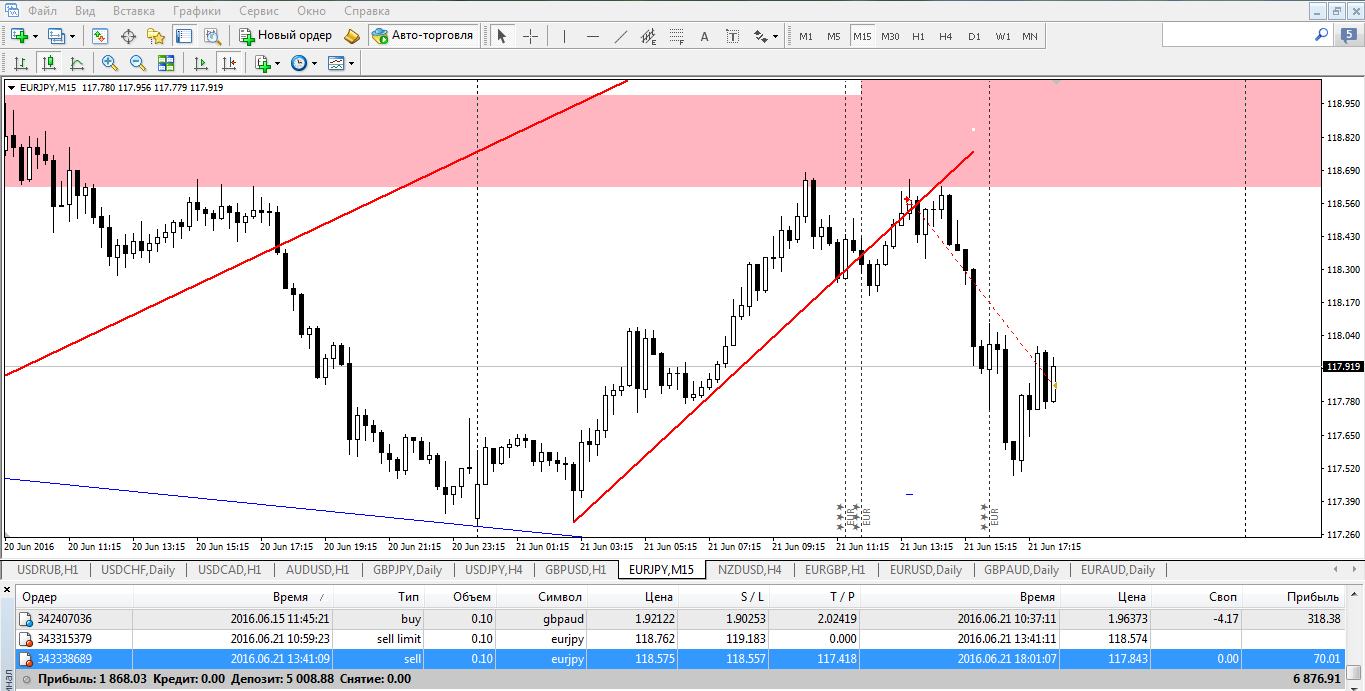The width and height of the screenshot is (1365, 691).
Task: Open the Файл menu
Action: pos(42,11)
